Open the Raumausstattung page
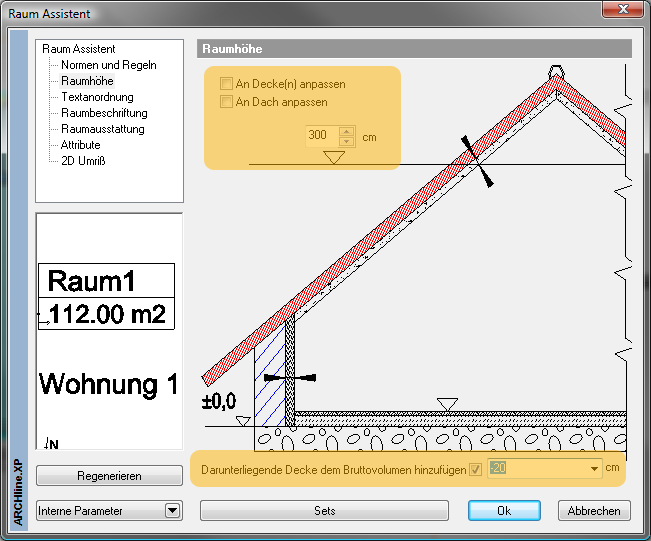 (103, 129)
